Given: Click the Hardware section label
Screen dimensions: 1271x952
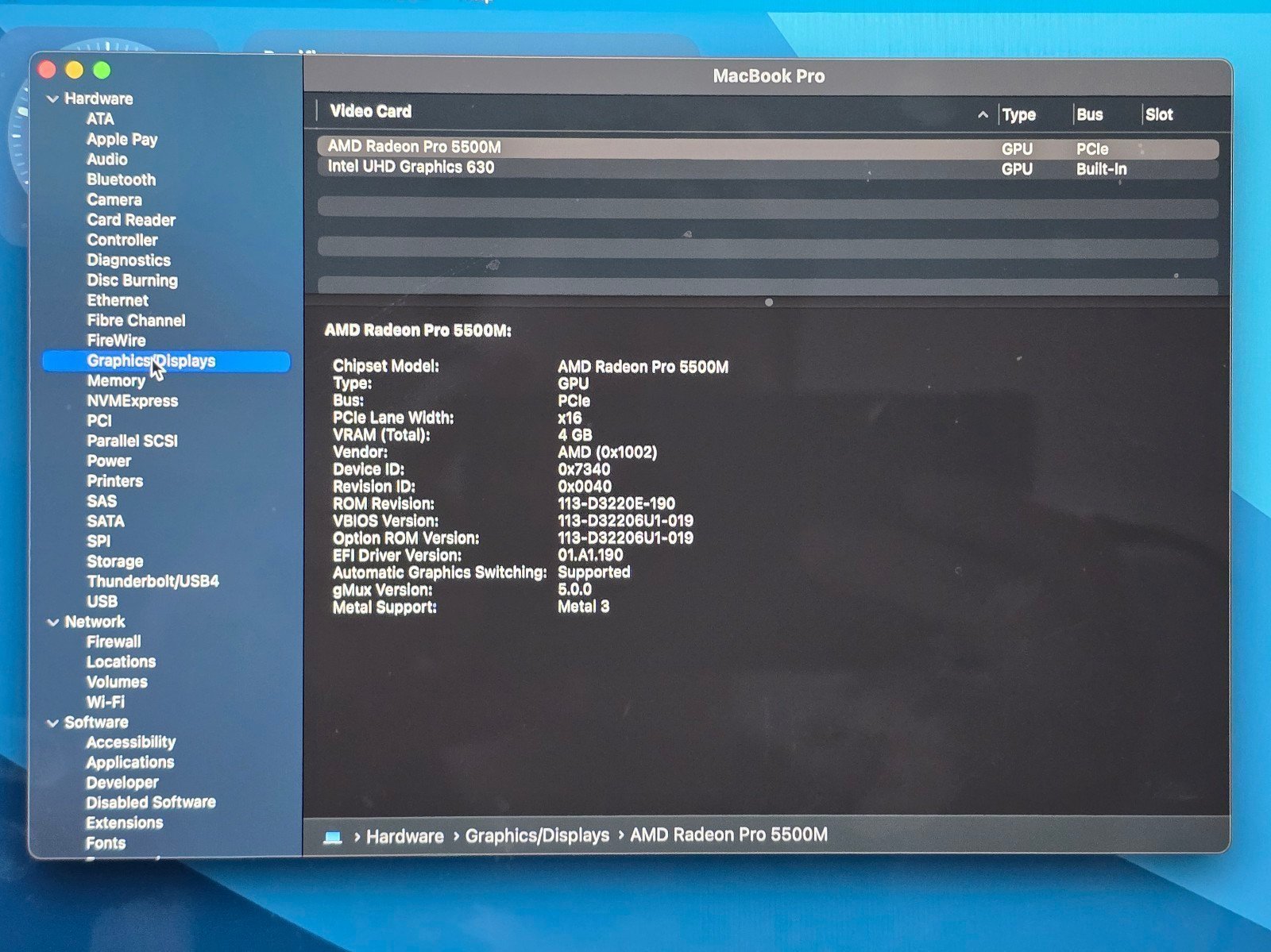Looking at the screenshot, I should [99, 99].
